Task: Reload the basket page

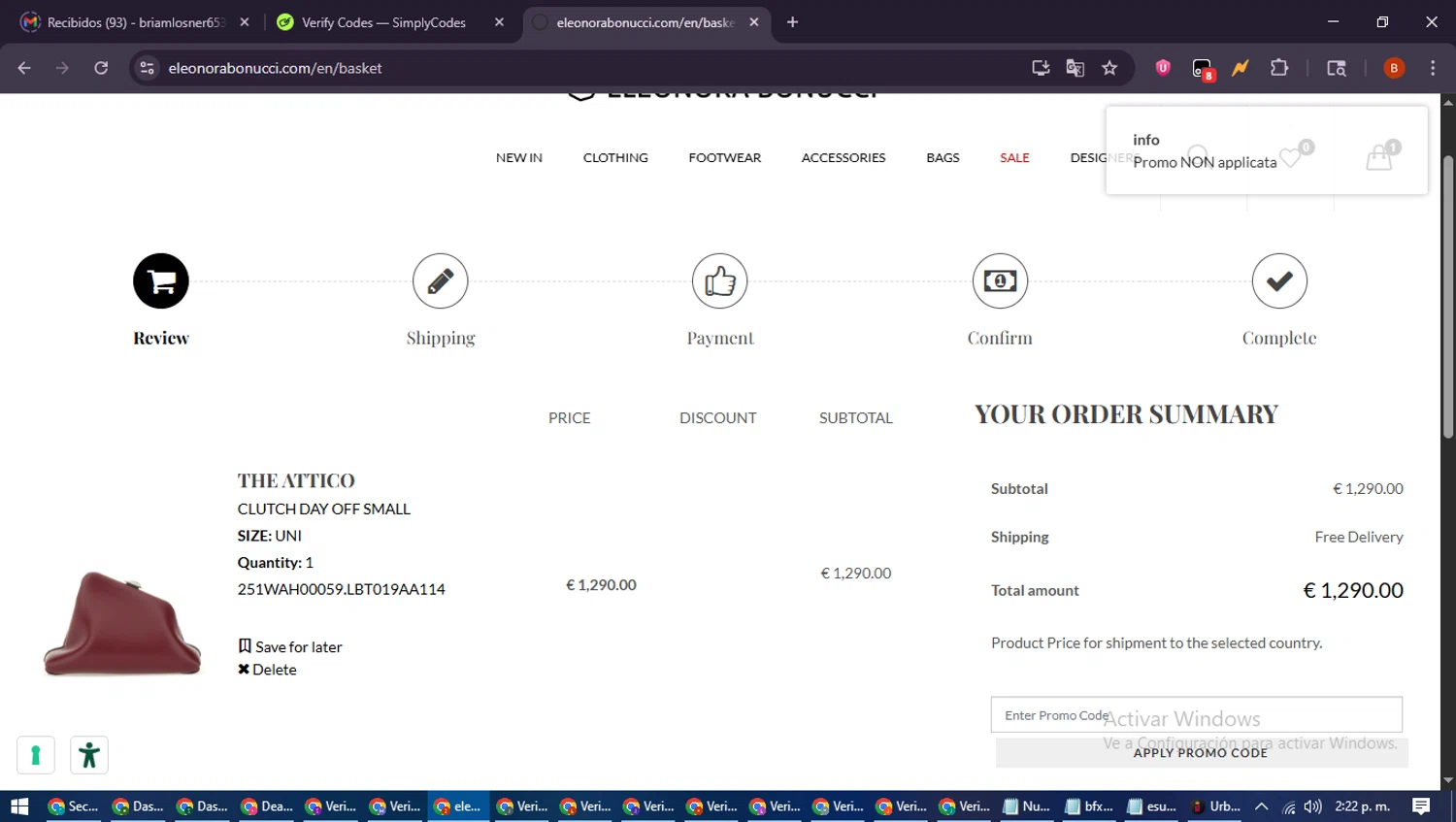Action: [101, 68]
